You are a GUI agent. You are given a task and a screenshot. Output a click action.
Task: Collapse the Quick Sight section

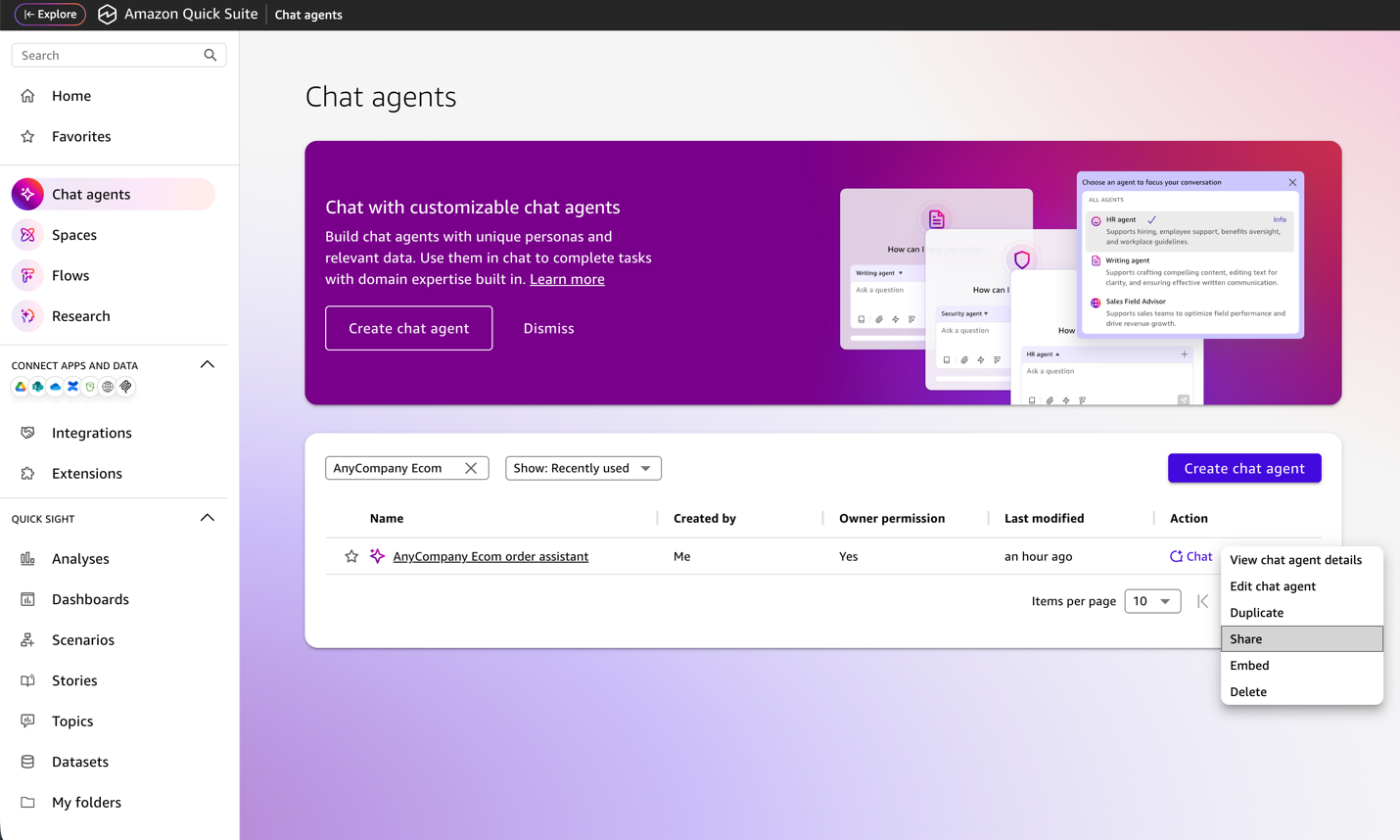208,518
